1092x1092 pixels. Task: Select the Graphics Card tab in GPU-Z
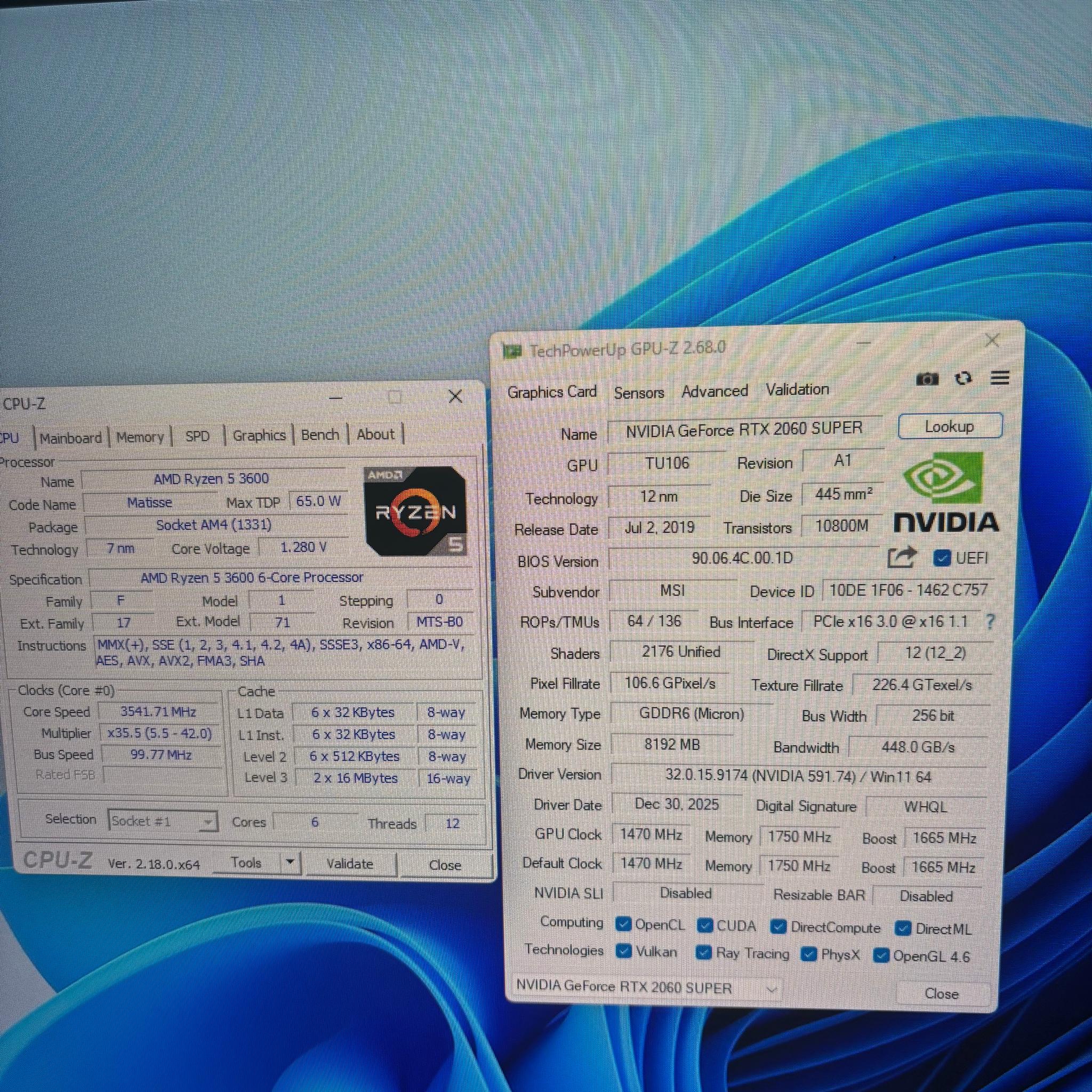click(x=552, y=392)
